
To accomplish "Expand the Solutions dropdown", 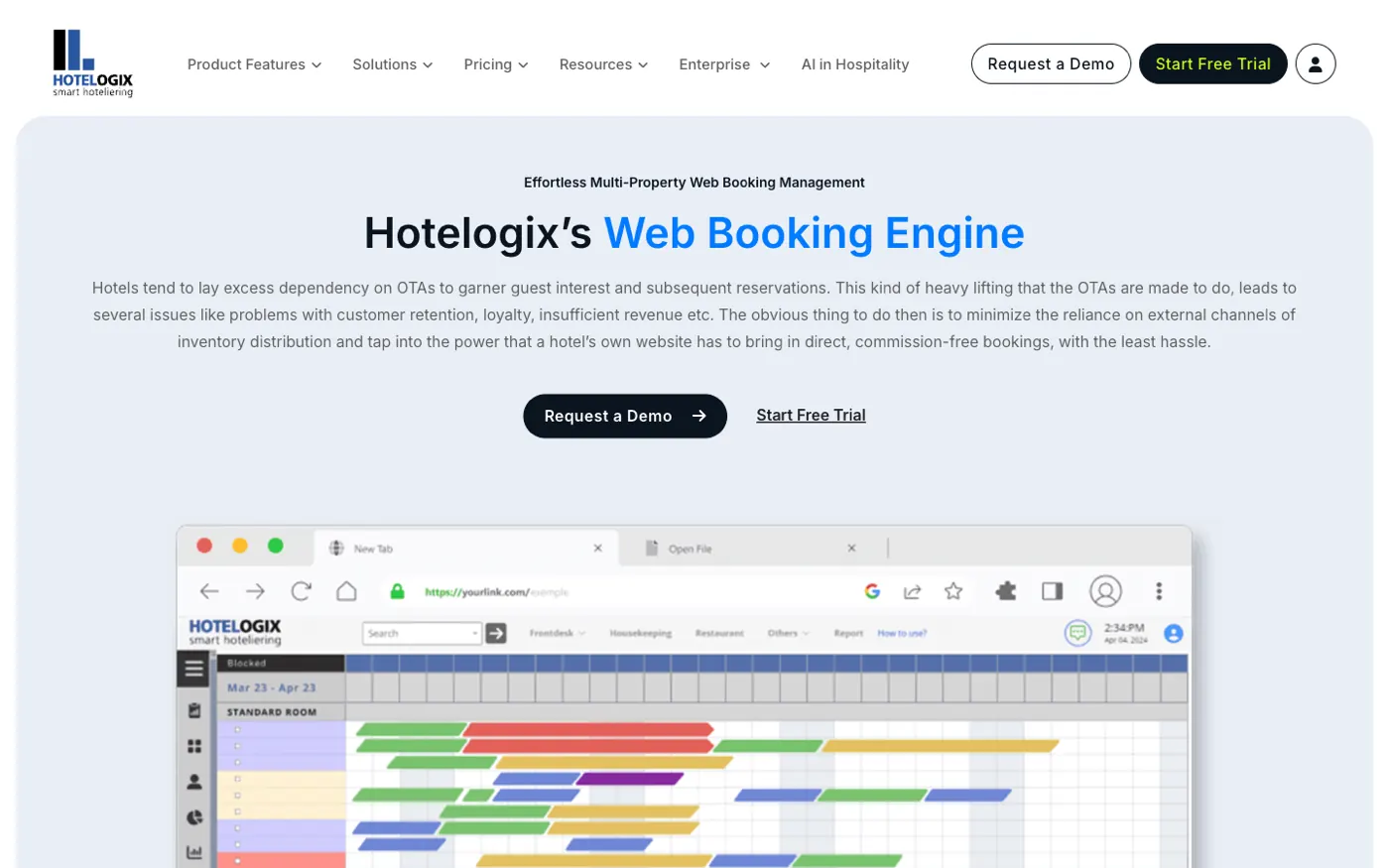I will click(393, 64).
